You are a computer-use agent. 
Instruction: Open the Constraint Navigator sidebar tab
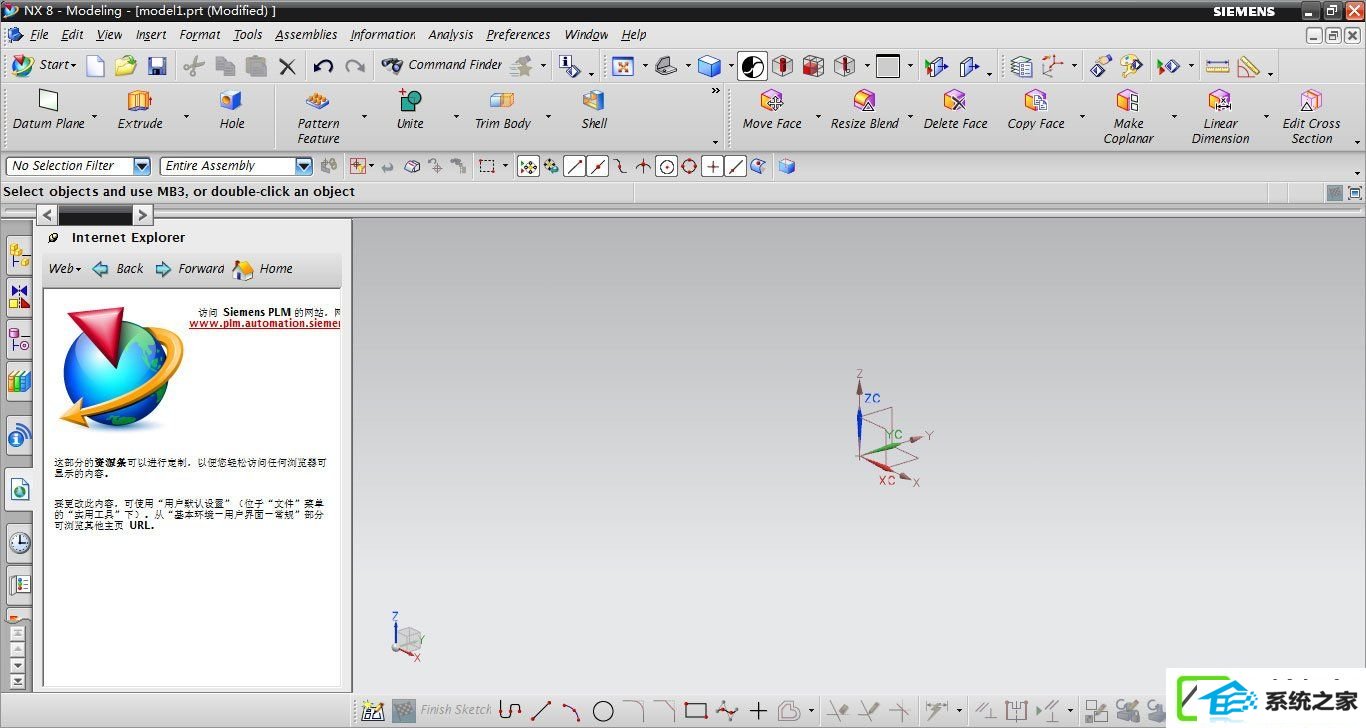pyautogui.click(x=19, y=297)
